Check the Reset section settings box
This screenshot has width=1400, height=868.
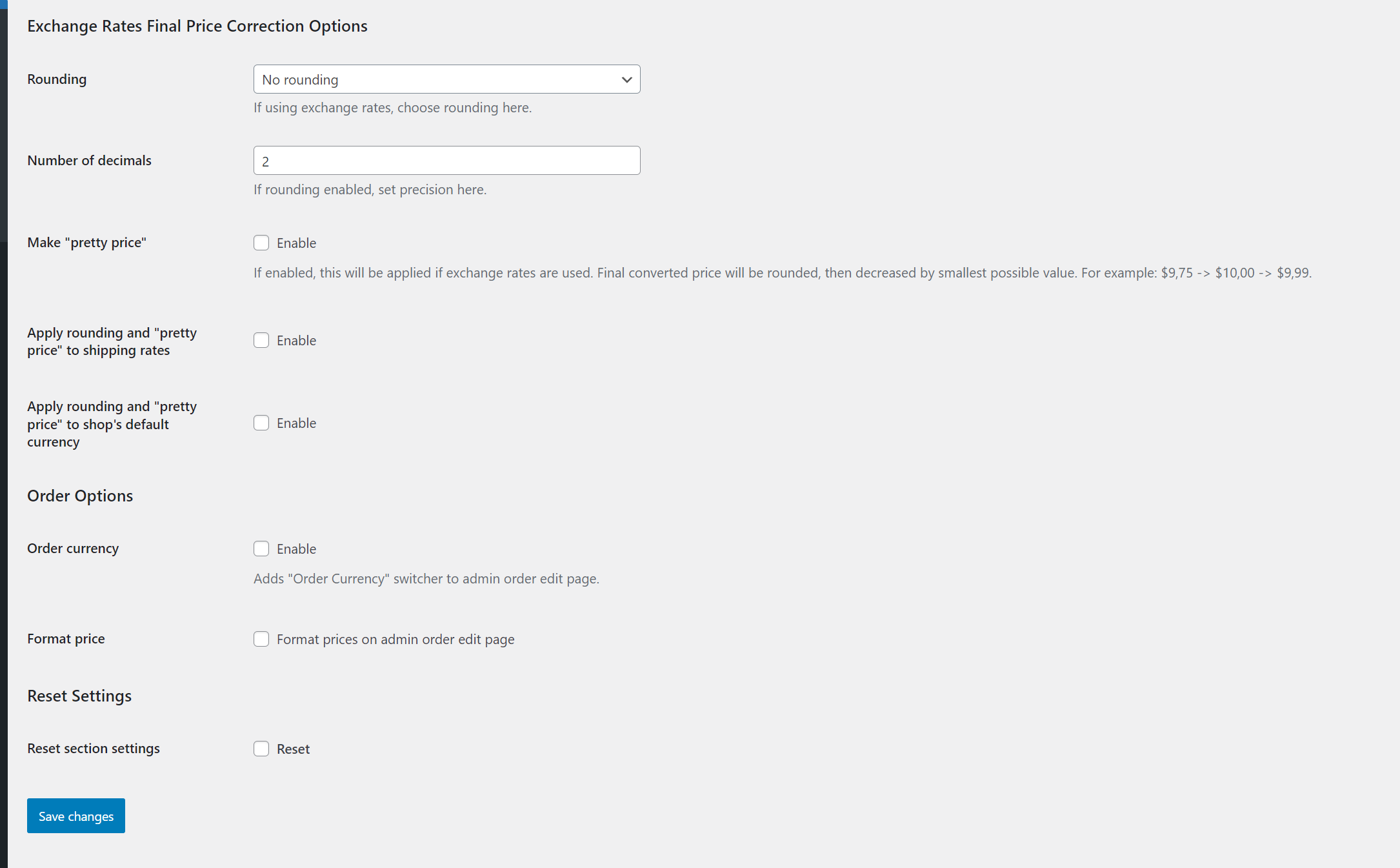coord(261,749)
